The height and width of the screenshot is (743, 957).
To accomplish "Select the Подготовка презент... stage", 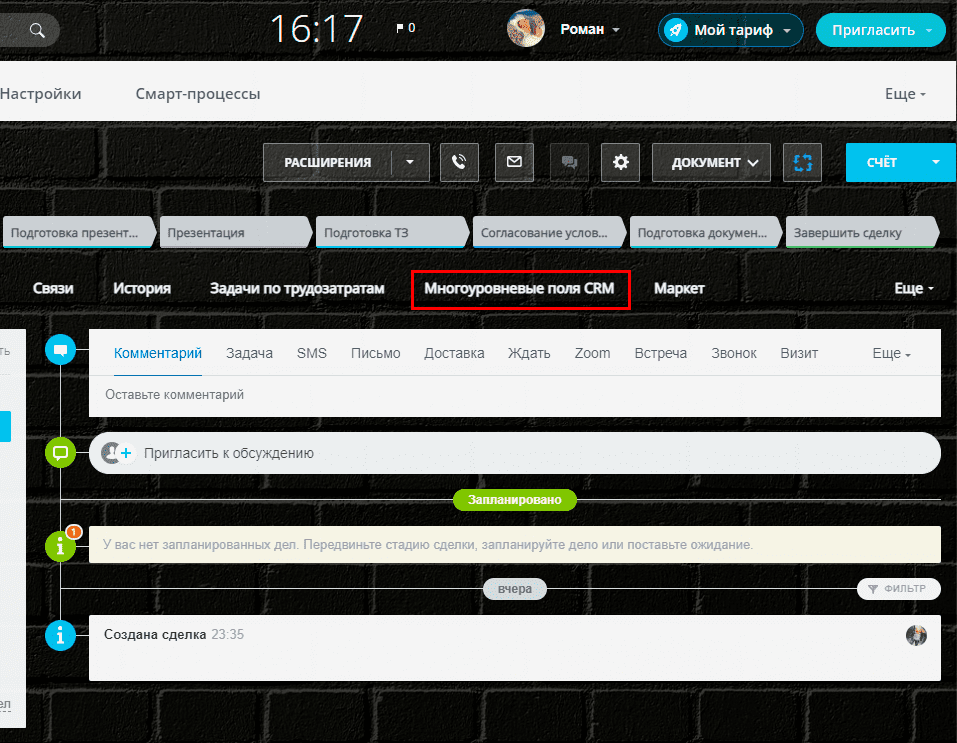I will point(78,233).
